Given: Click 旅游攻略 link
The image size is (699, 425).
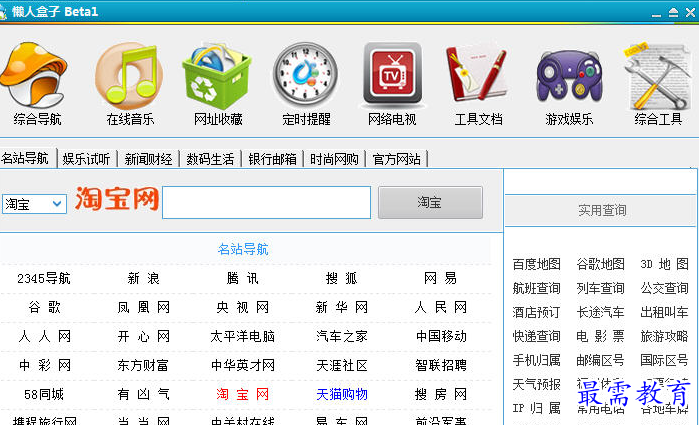Looking at the screenshot, I should pos(664,336).
